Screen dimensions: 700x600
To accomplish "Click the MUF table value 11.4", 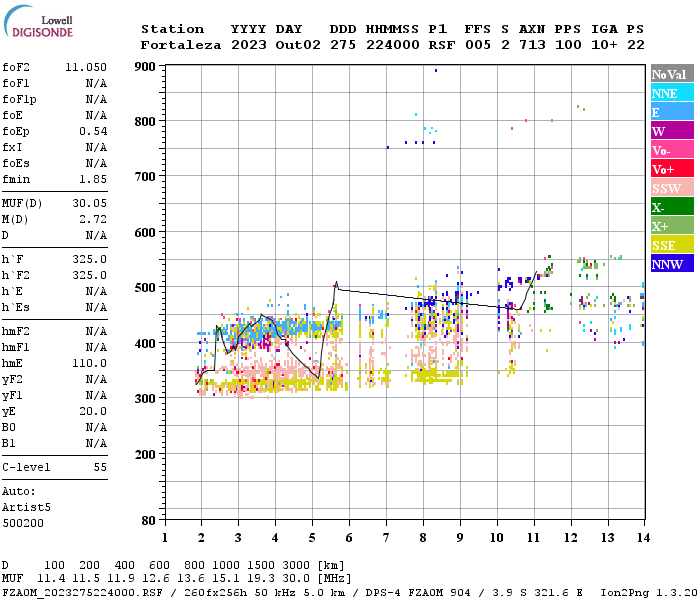I will pyautogui.click(x=51, y=579).
